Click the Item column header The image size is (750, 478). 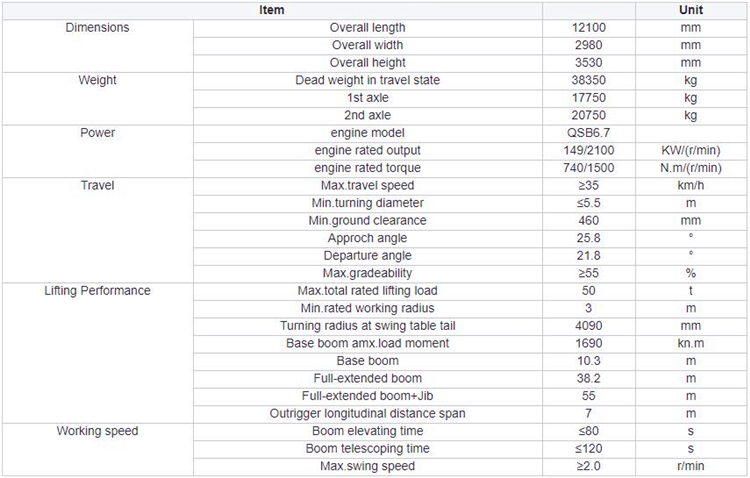point(272,10)
